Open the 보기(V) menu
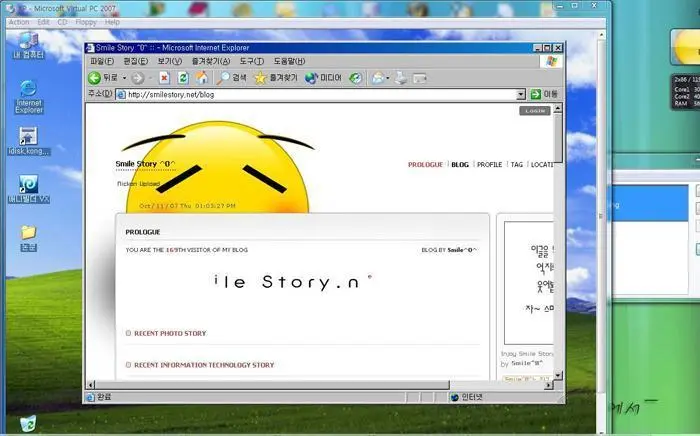The width and height of the screenshot is (700, 436). (169, 61)
